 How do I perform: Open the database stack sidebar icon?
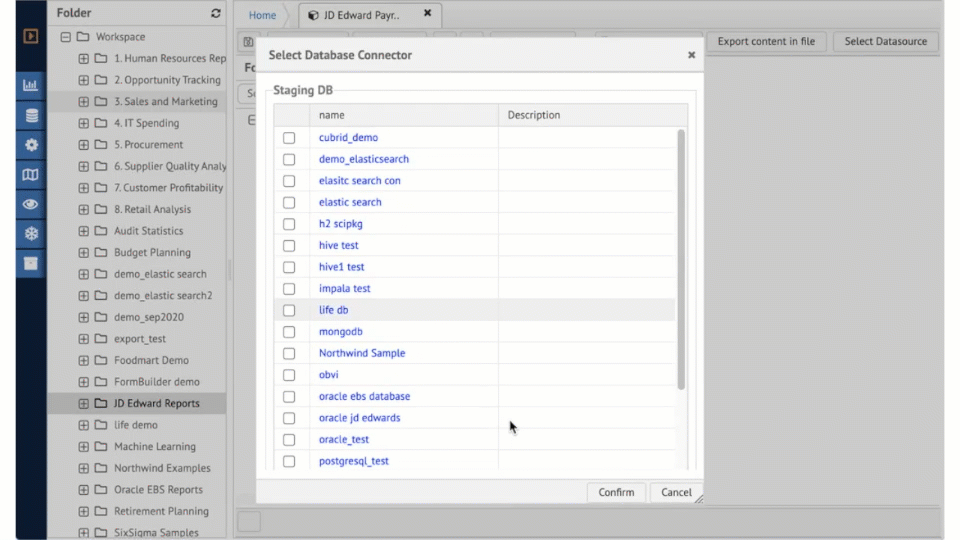coord(31,115)
